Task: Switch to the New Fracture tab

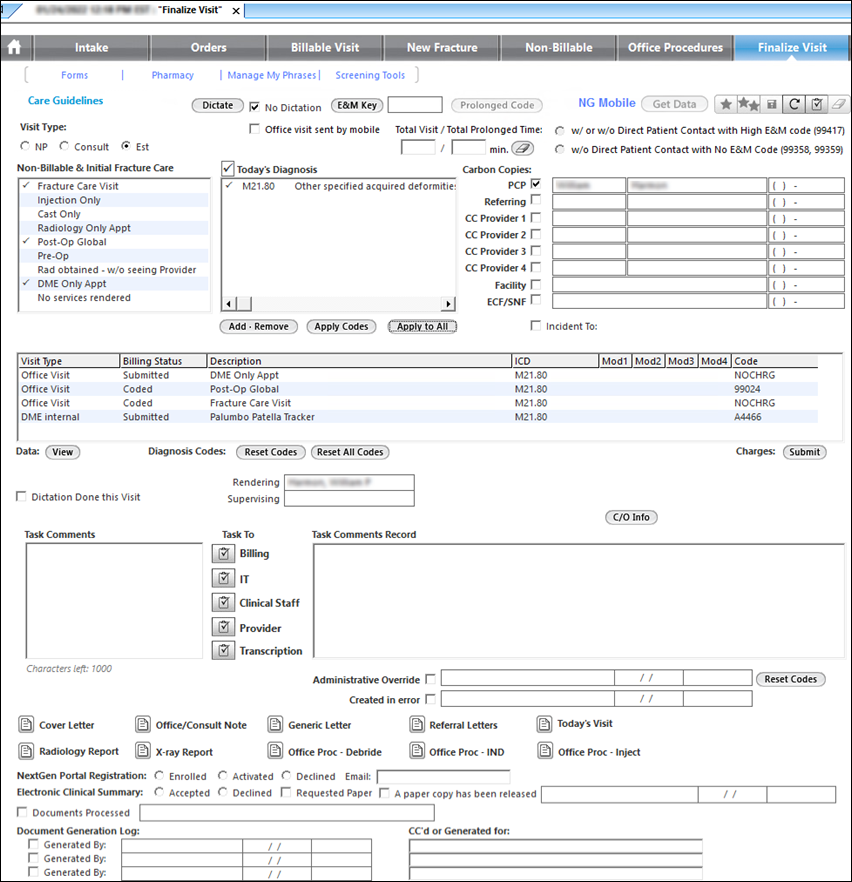Action: [x=442, y=48]
